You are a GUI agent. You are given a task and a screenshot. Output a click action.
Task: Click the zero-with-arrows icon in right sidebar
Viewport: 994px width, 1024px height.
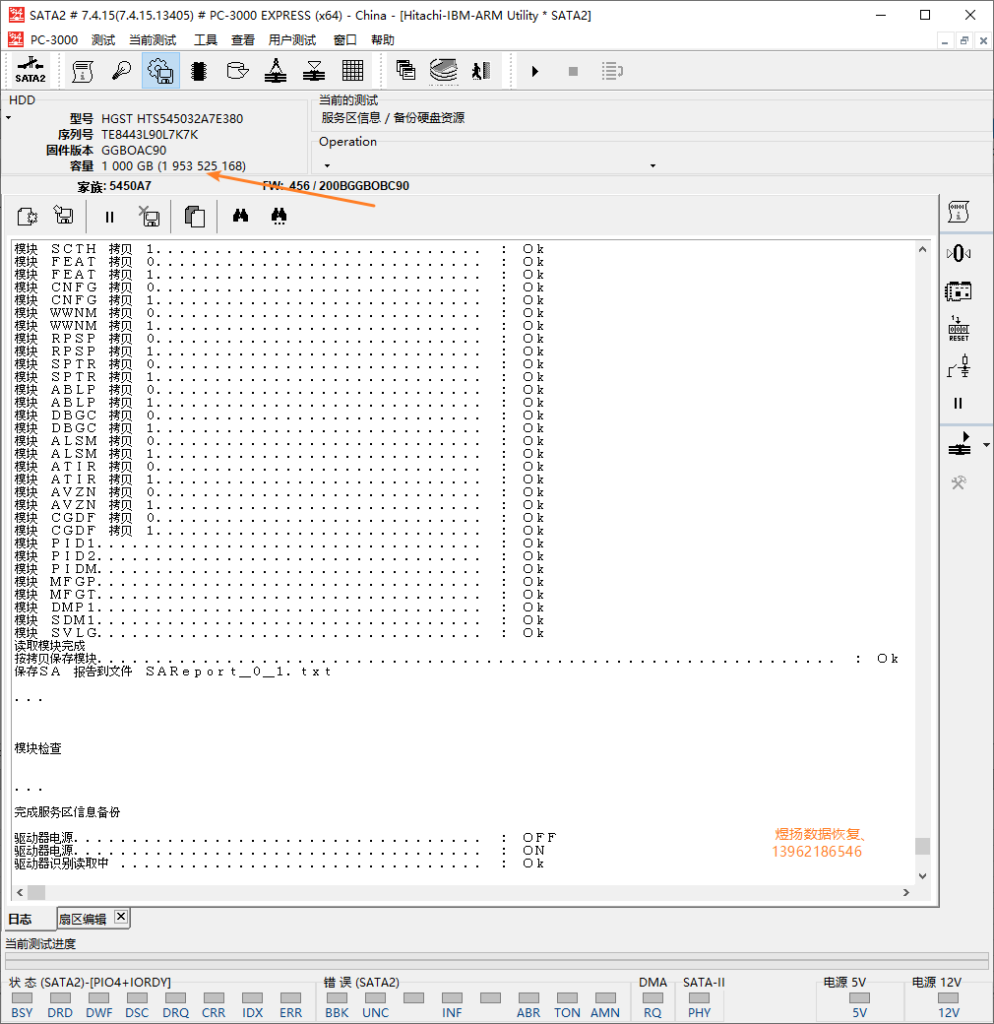click(958, 253)
